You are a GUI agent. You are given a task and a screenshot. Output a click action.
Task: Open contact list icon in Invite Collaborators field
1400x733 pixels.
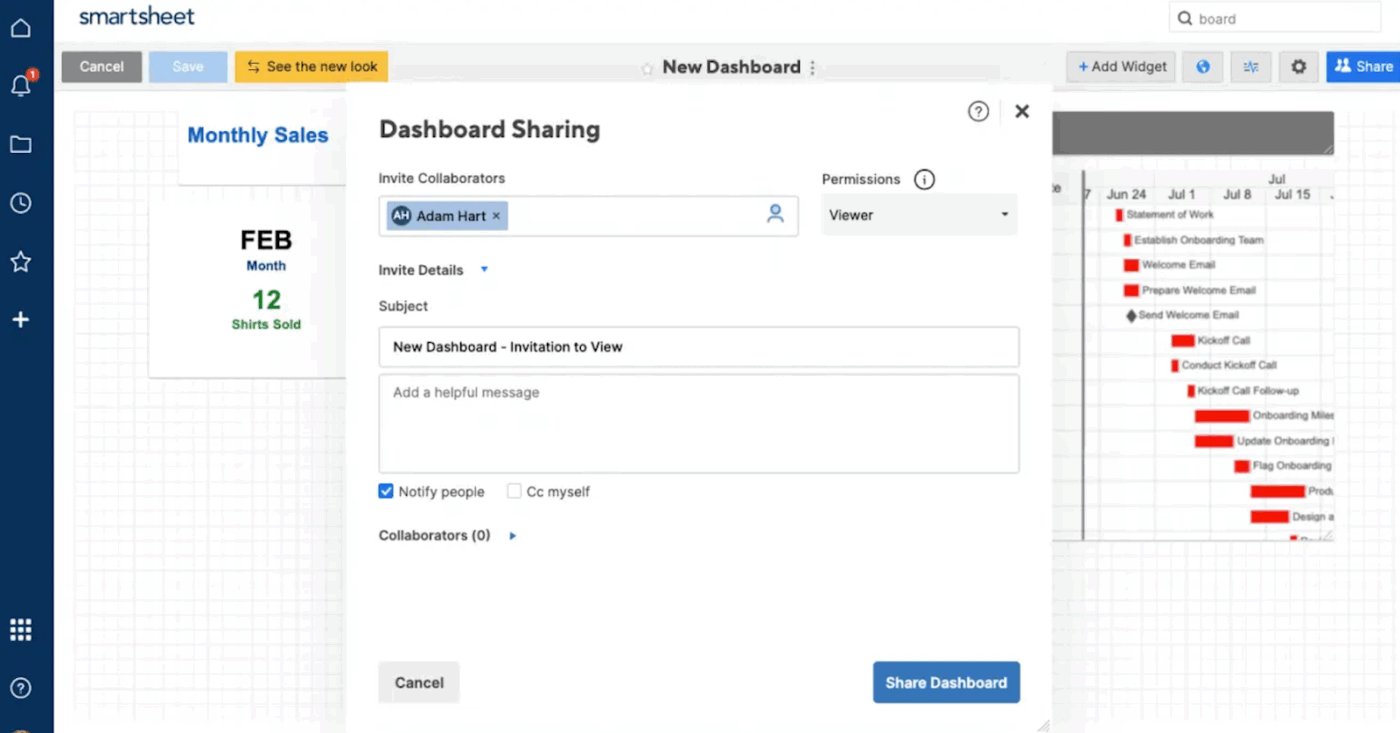point(776,213)
